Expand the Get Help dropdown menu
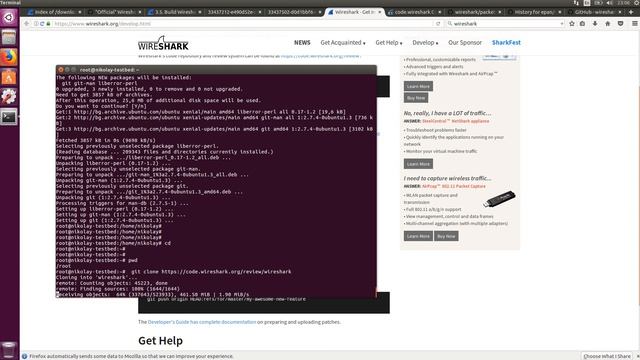640x360 pixels. [389, 42]
